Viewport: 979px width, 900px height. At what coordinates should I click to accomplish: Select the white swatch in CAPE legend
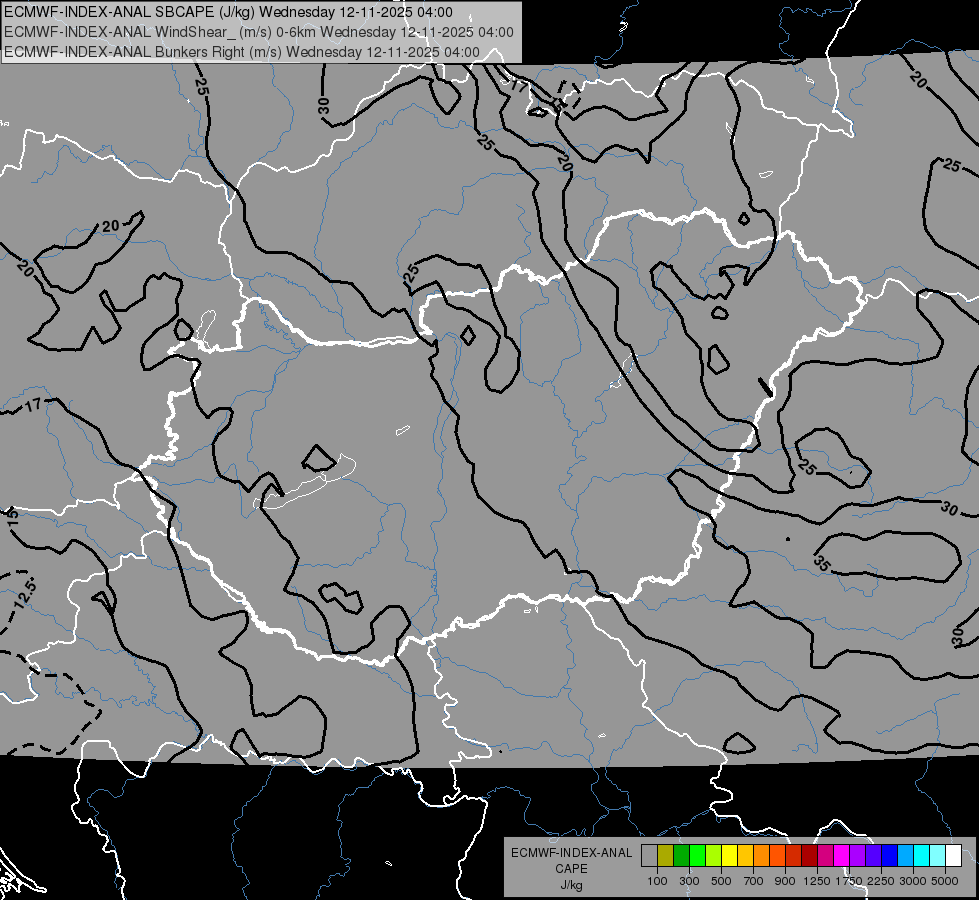tap(954, 856)
